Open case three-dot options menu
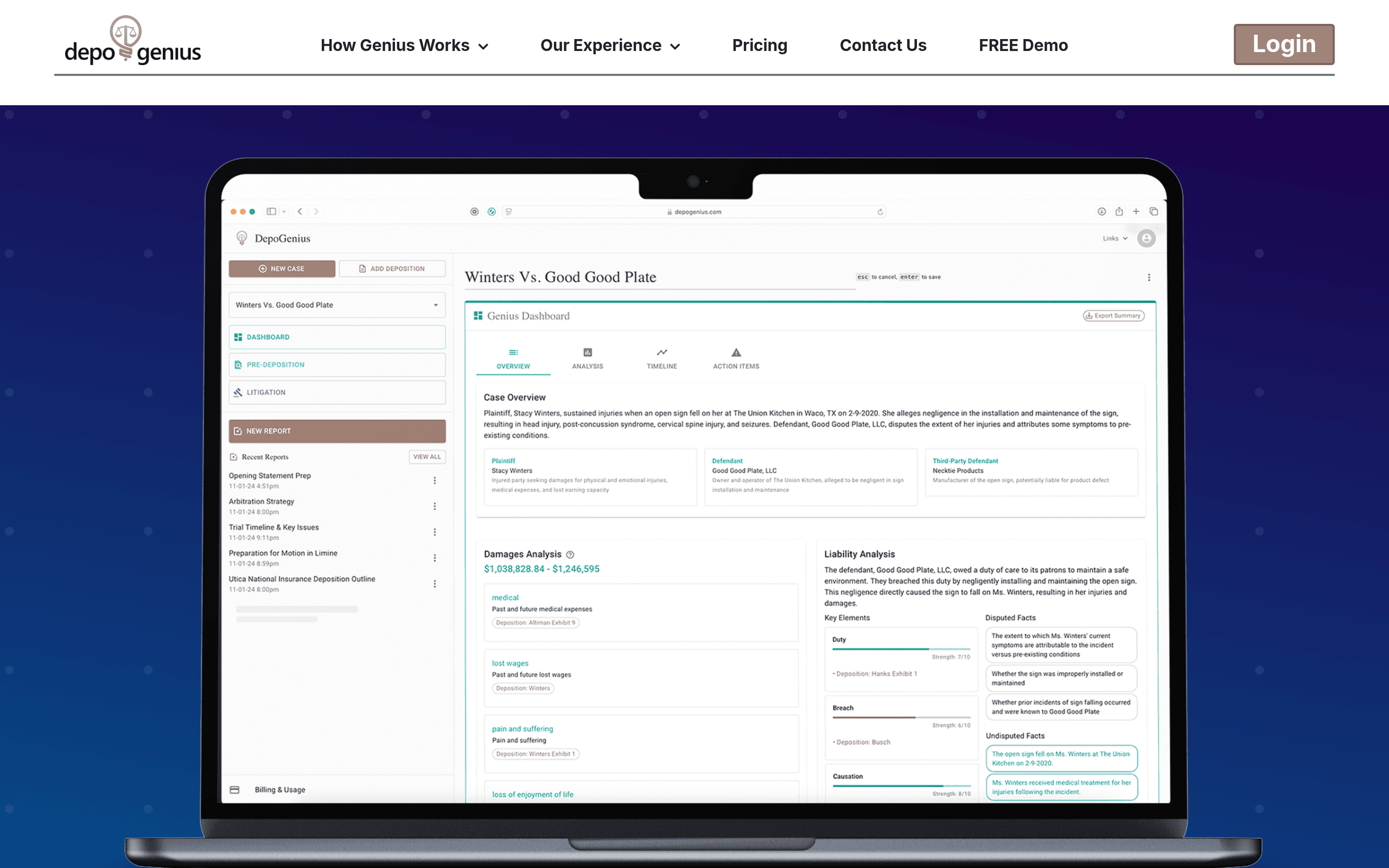1389x868 pixels. [x=1149, y=277]
